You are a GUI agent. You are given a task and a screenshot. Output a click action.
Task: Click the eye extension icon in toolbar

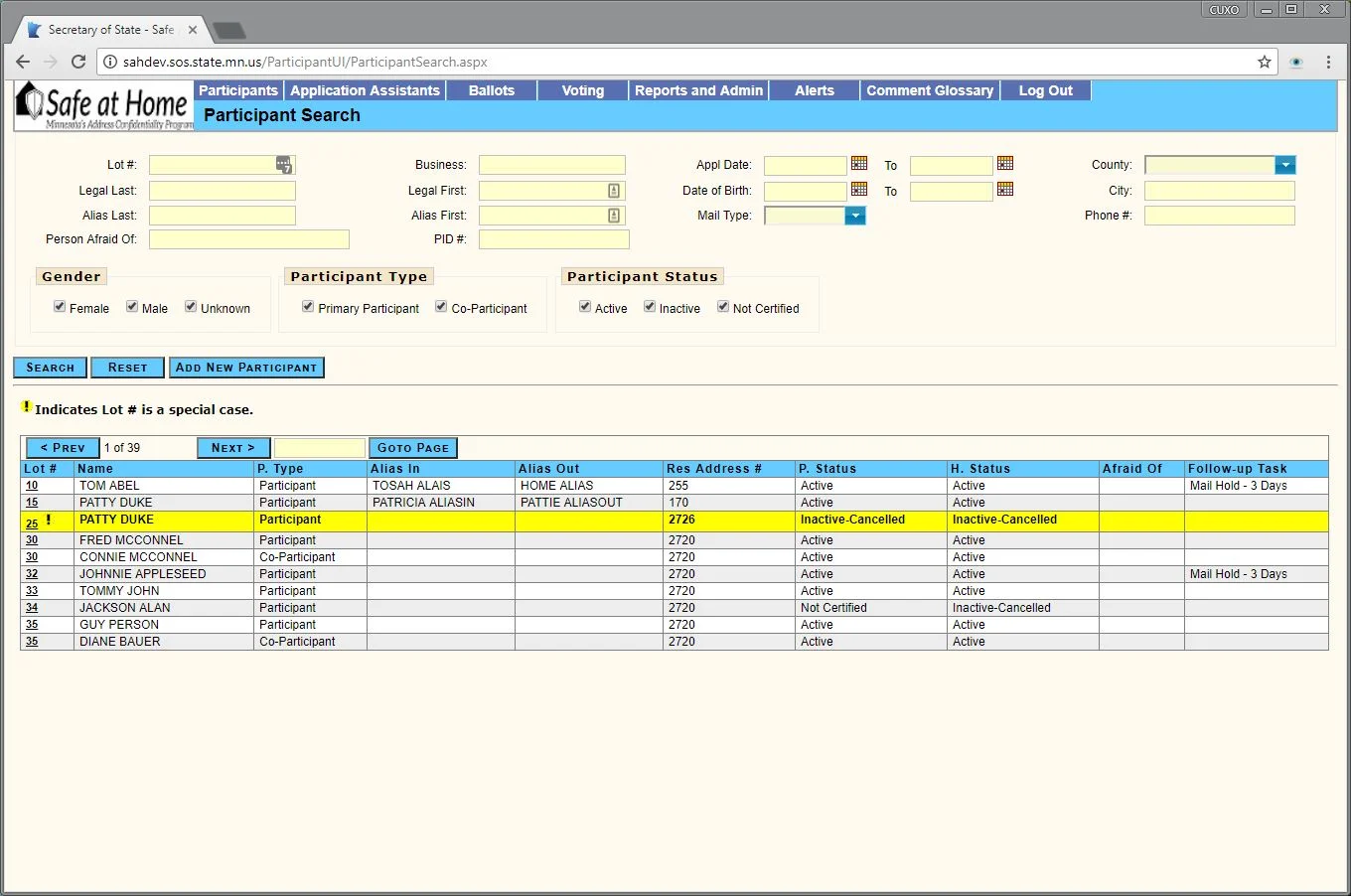(1296, 62)
